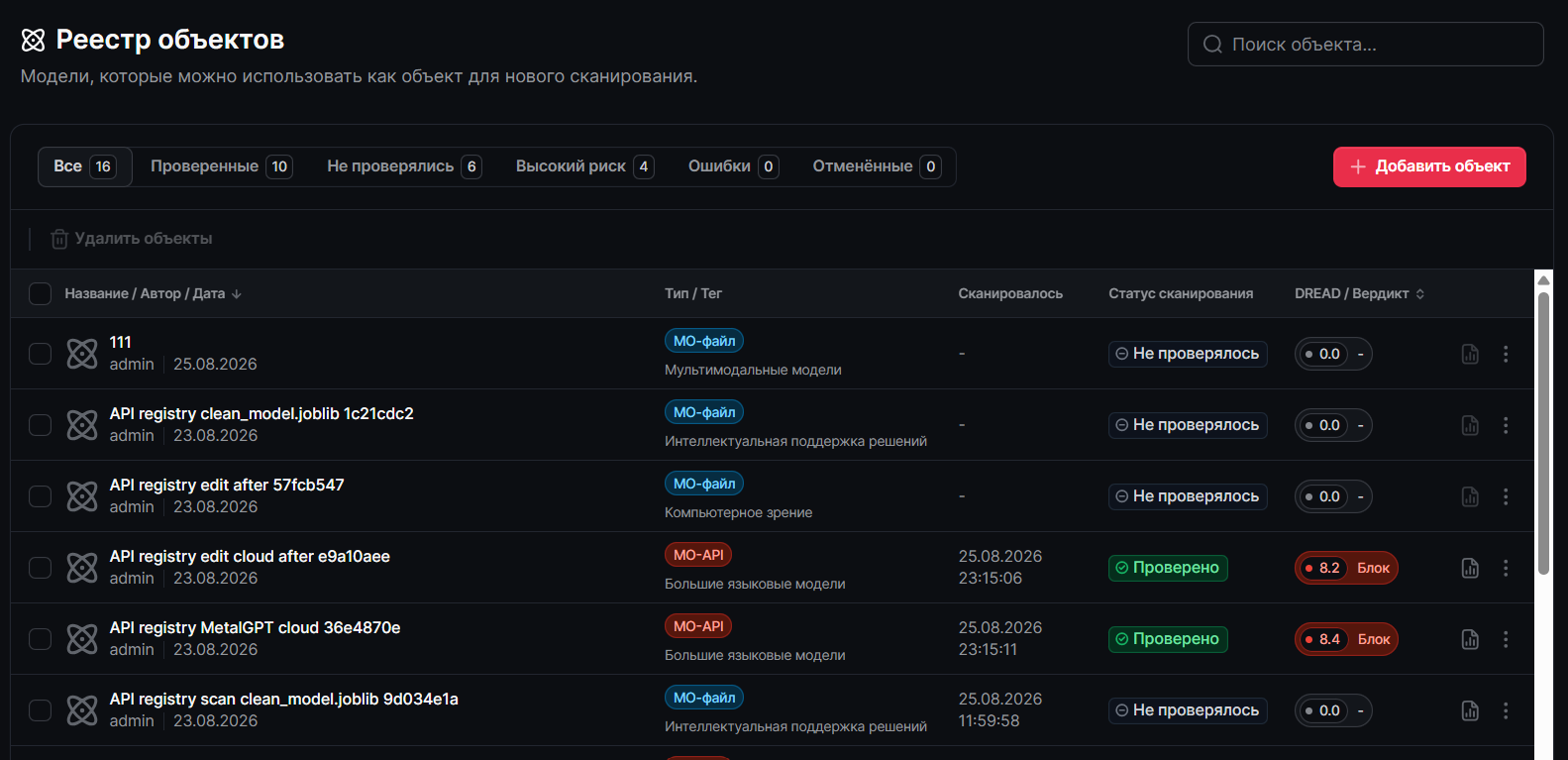Click the magnifier icon in search field
The image size is (1568, 760).
pos(1212,45)
